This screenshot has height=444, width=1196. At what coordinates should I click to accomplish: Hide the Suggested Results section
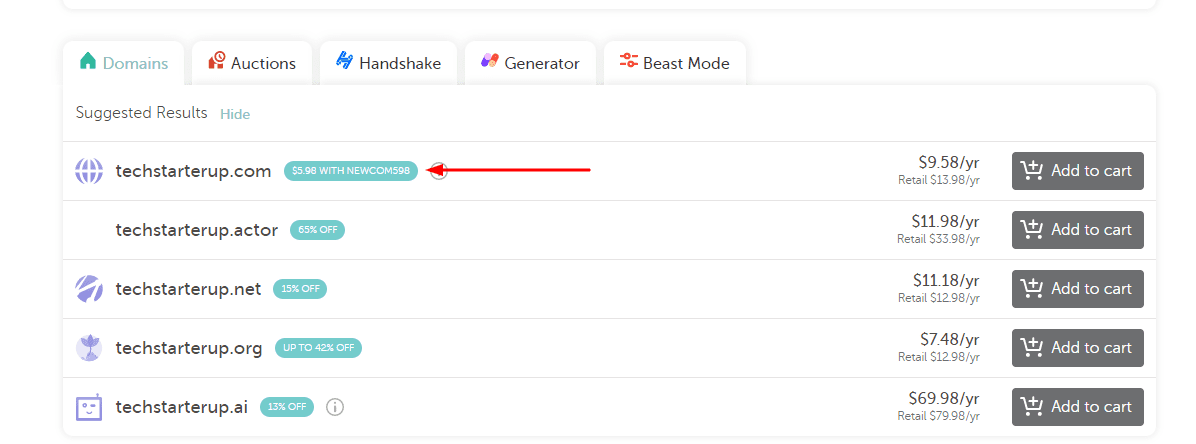point(235,114)
